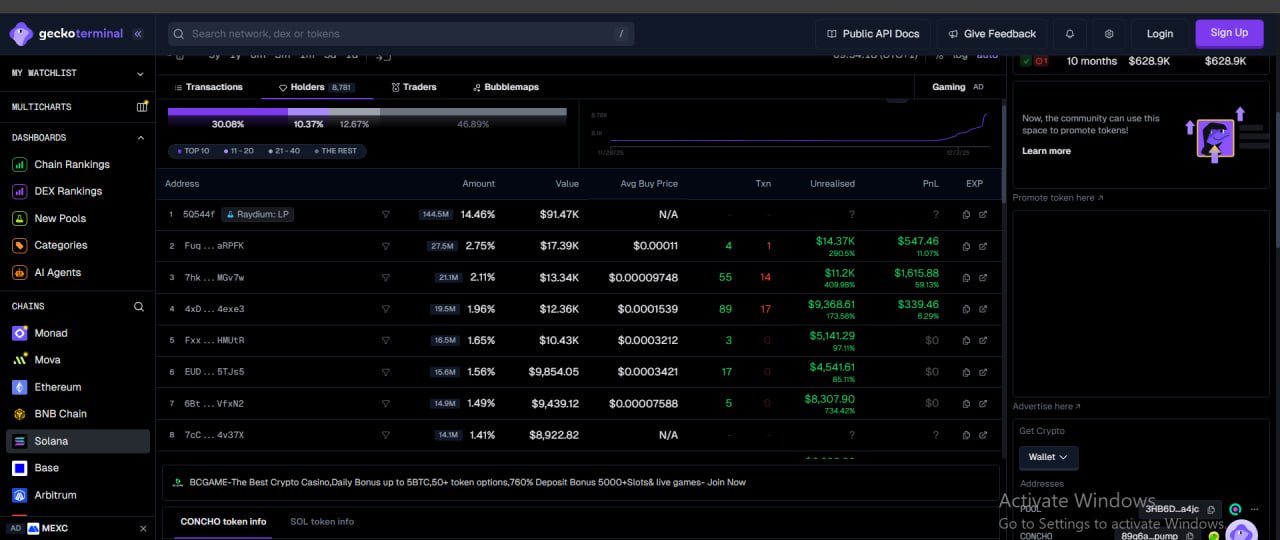Follow the Learn more link
The image size is (1280, 540).
pyautogui.click(x=1046, y=151)
